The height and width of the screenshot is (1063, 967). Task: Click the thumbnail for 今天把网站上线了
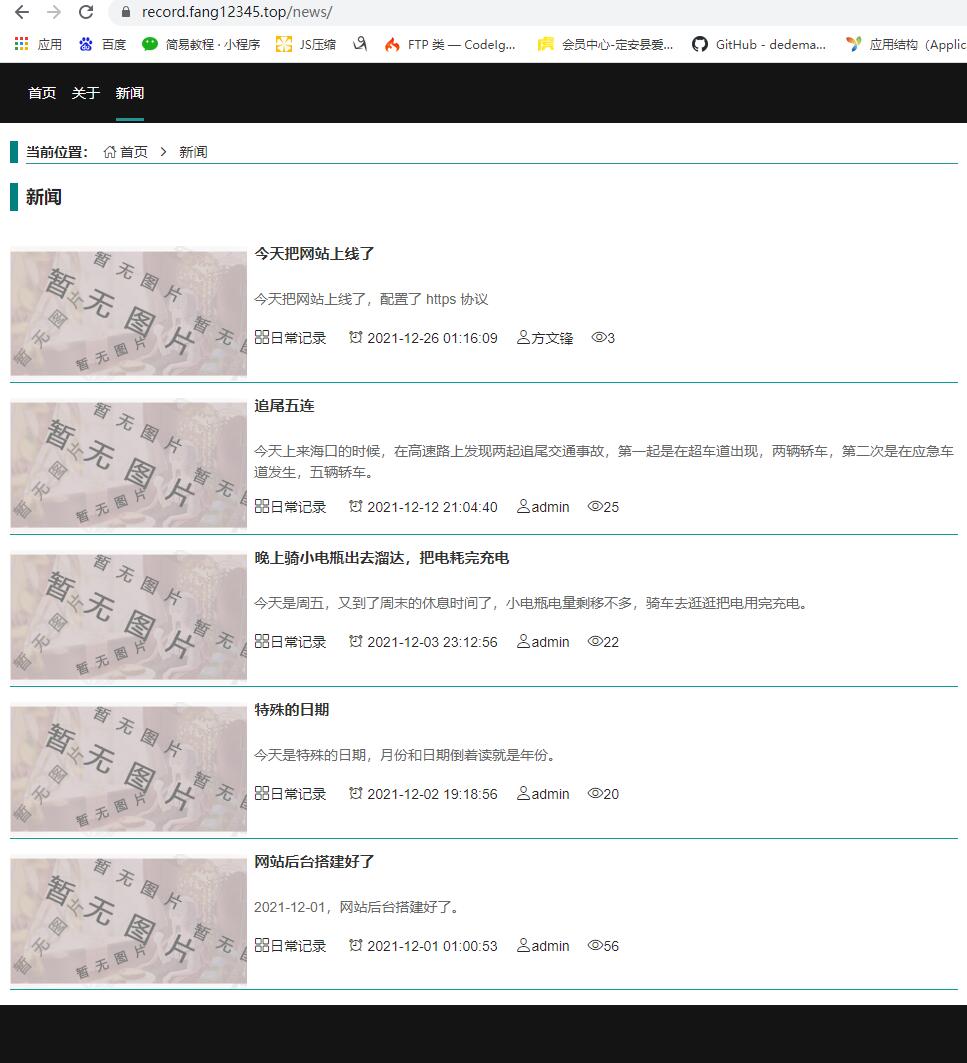pos(128,313)
